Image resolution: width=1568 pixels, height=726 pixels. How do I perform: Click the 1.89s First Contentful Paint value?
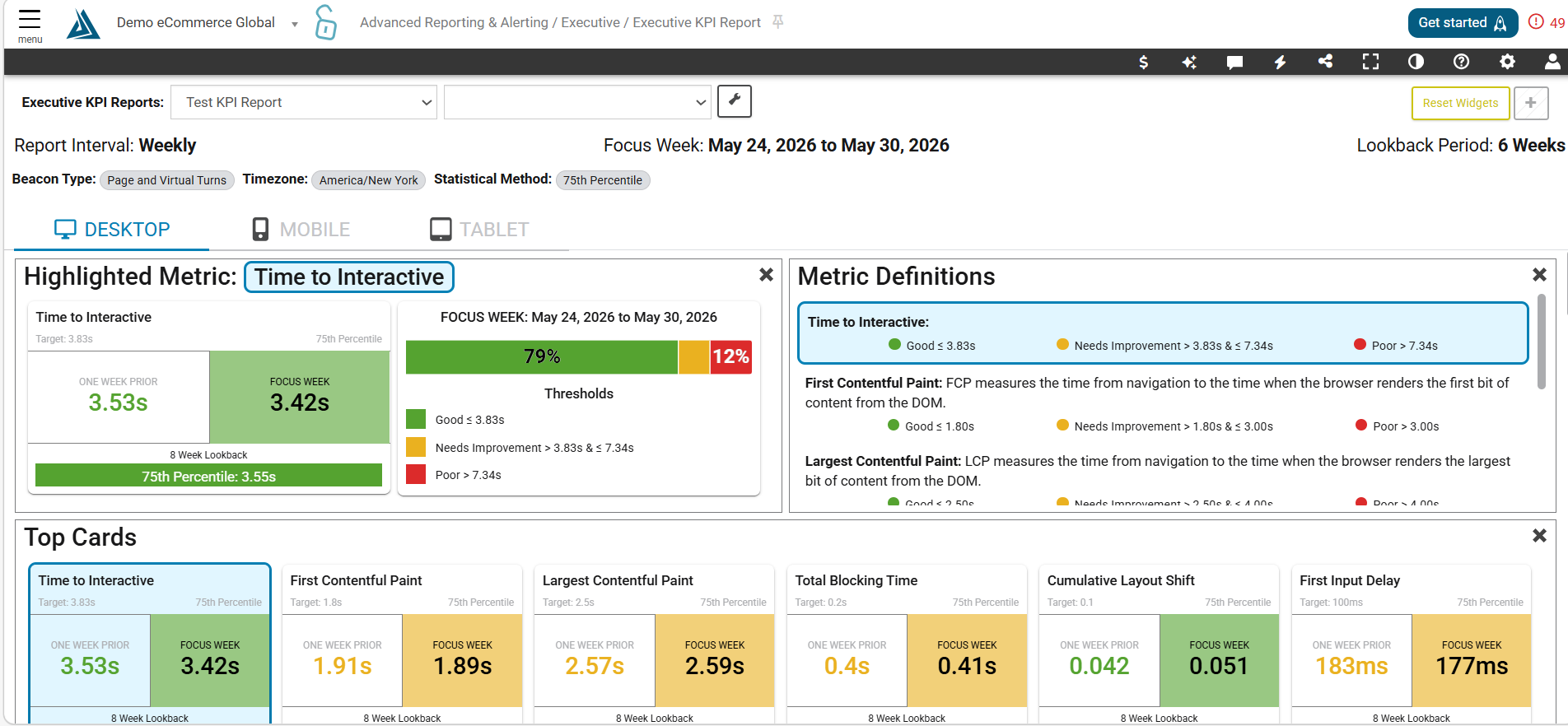[463, 666]
